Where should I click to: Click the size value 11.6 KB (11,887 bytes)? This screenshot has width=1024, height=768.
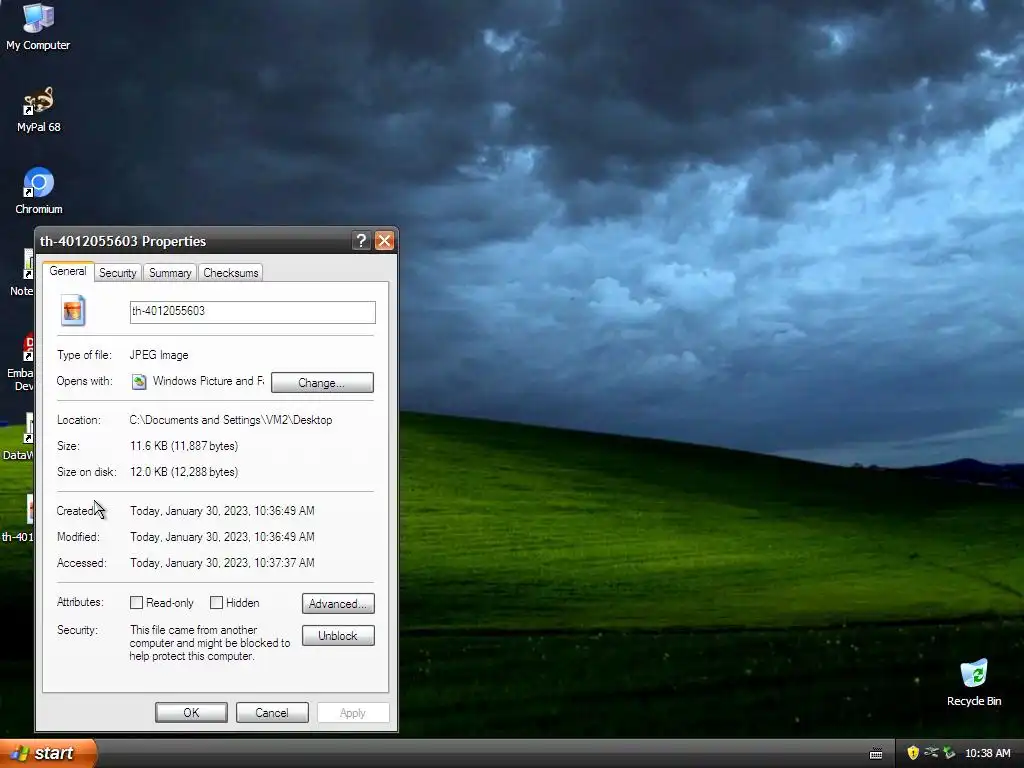click(x=184, y=446)
